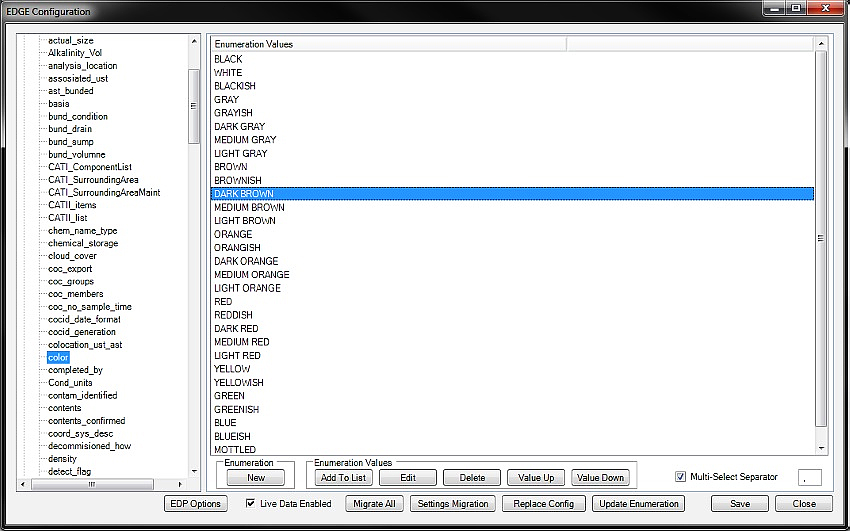850x531 pixels.
Task: Click the Edit enumeration value button
Action: click(408, 478)
